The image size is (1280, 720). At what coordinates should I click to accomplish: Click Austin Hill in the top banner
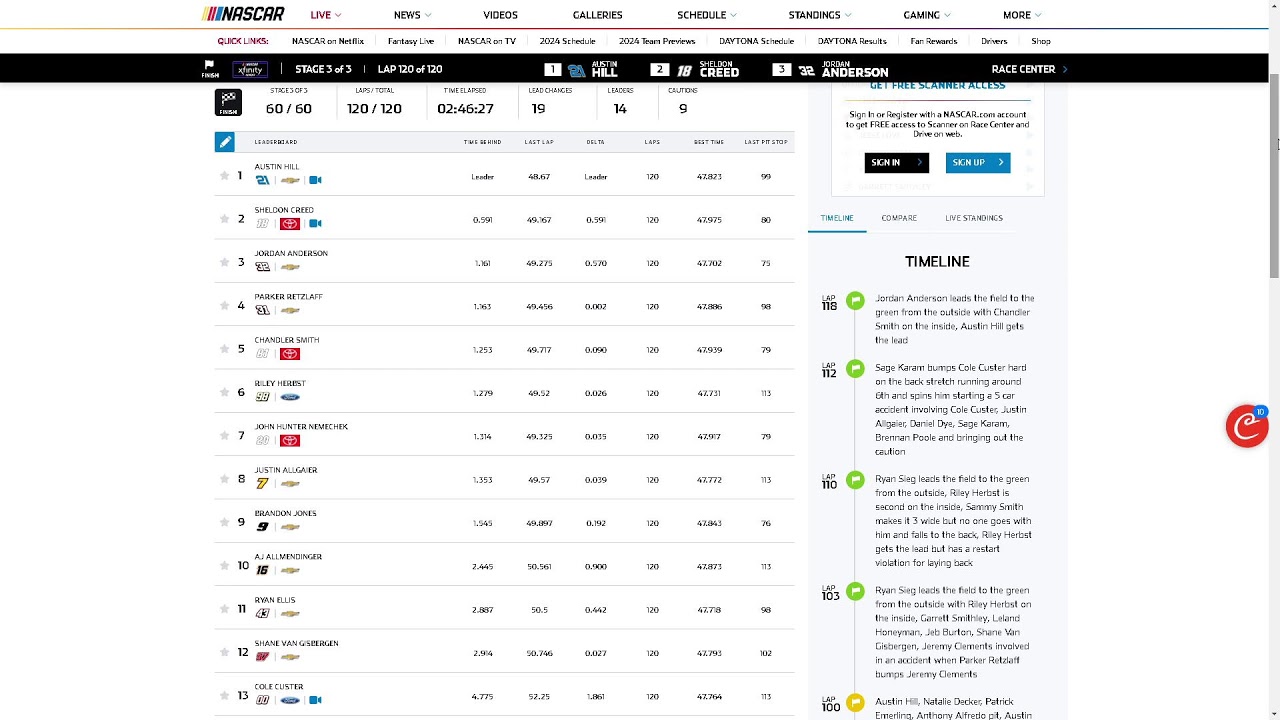coord(605,69)
